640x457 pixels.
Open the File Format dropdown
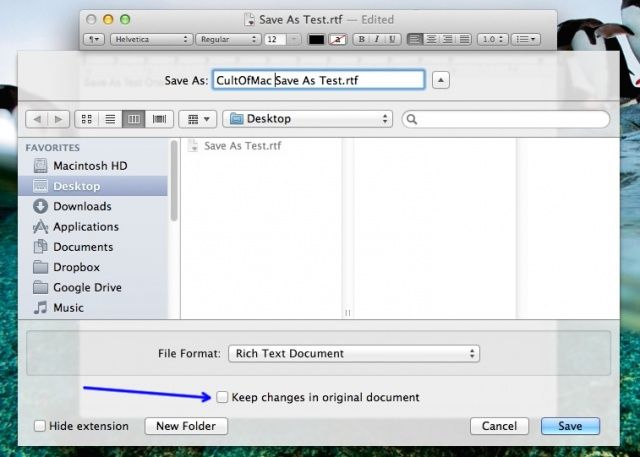(353, 353)
